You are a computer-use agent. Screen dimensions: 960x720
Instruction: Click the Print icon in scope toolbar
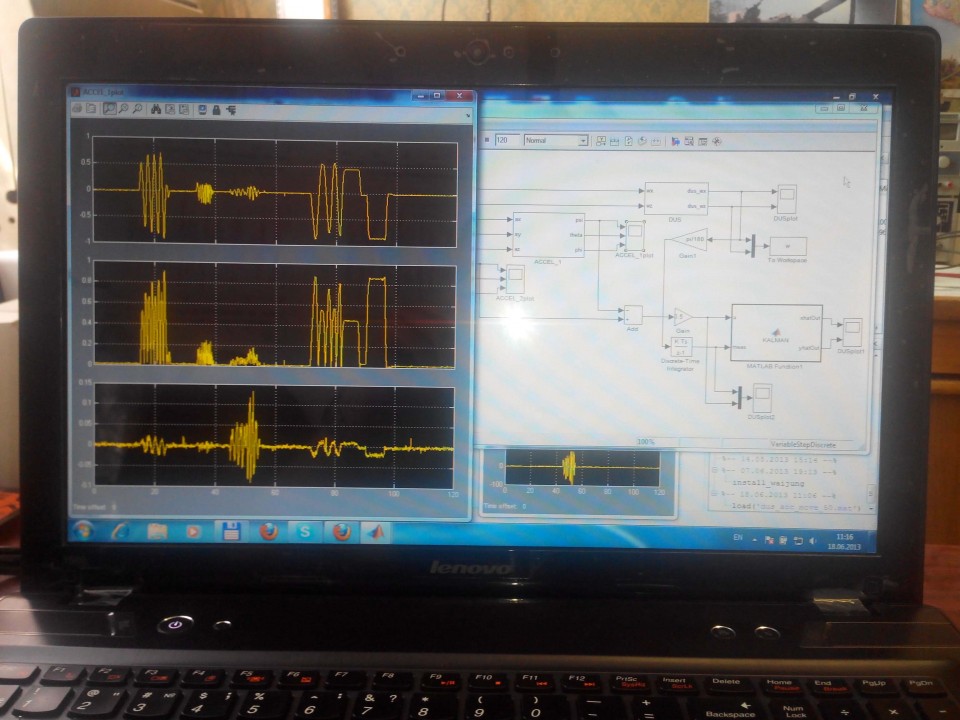coord(77,109)
